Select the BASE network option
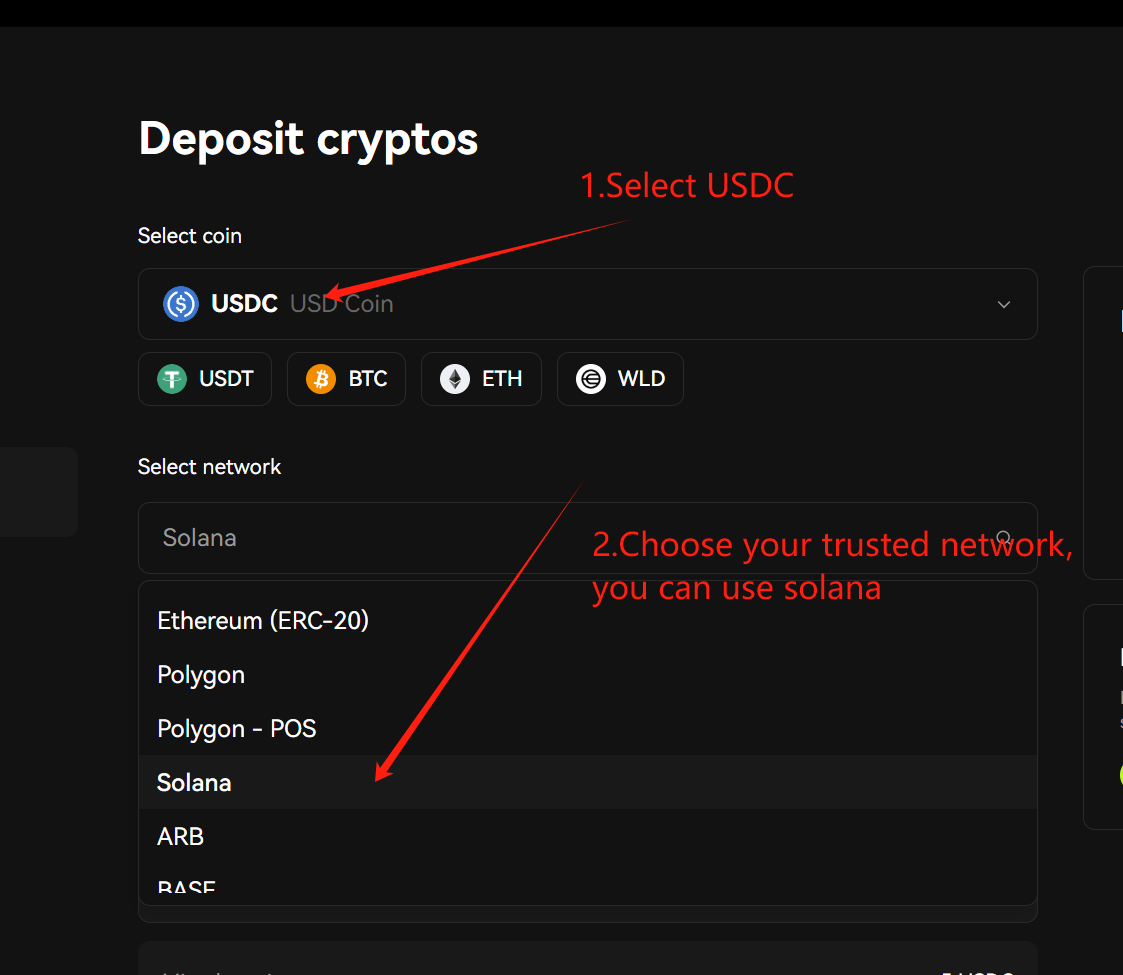The width and height of the screenshot is (1123, 975). [187, 886]
